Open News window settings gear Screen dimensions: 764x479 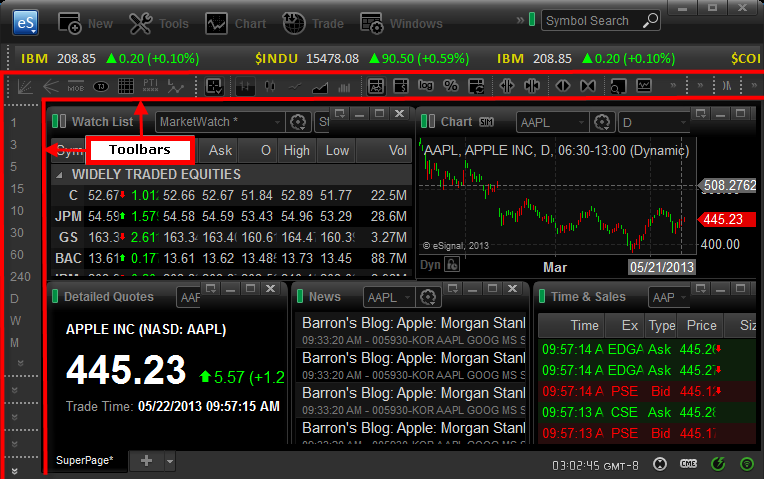(x=428, y=297)
